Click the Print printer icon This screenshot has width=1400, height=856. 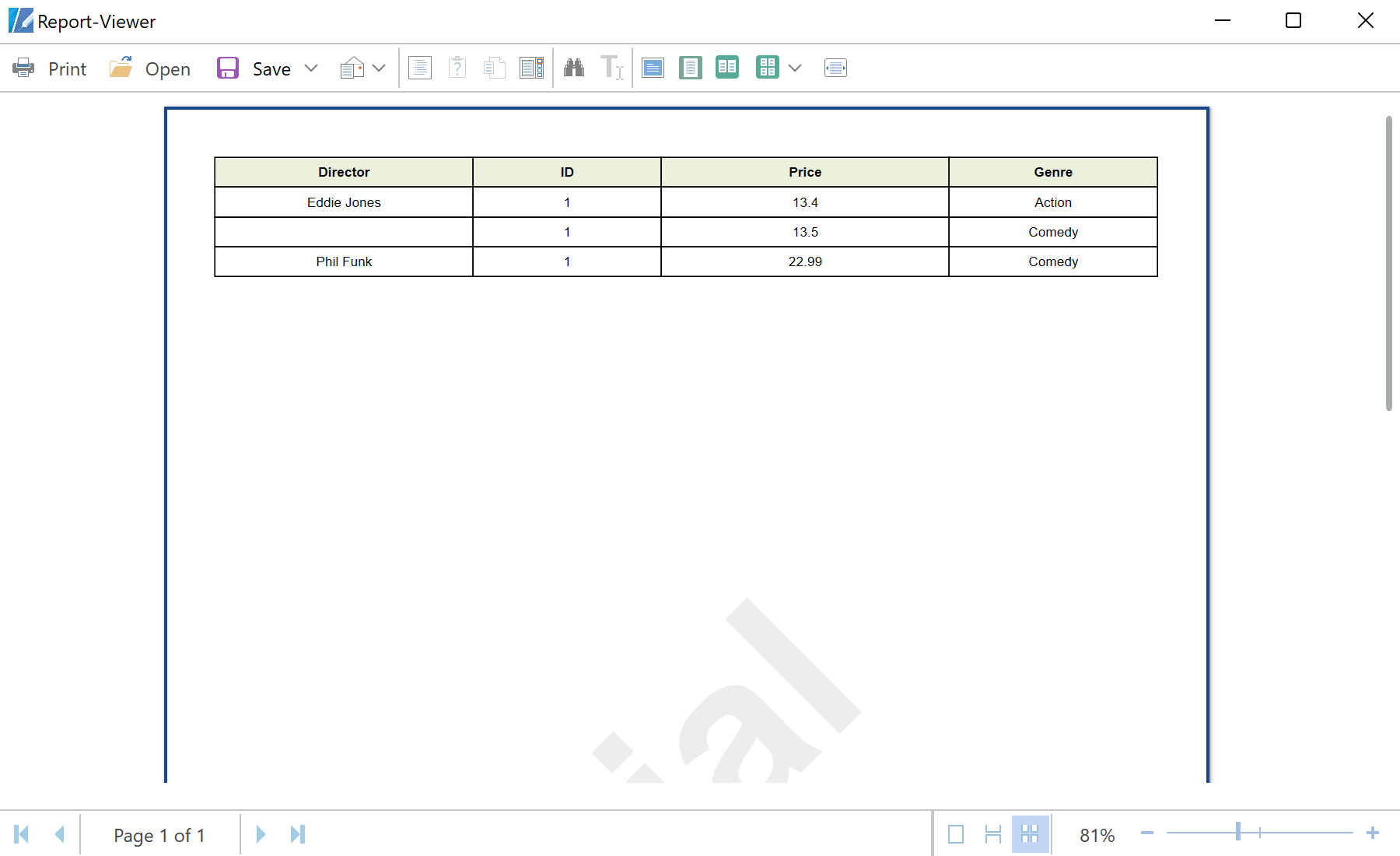23,68
